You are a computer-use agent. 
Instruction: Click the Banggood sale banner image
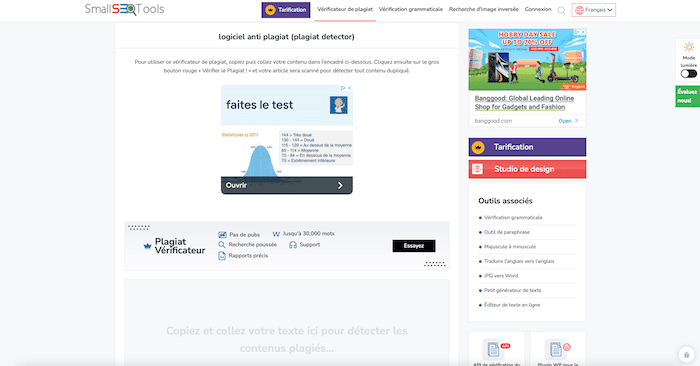click(527, 60)
